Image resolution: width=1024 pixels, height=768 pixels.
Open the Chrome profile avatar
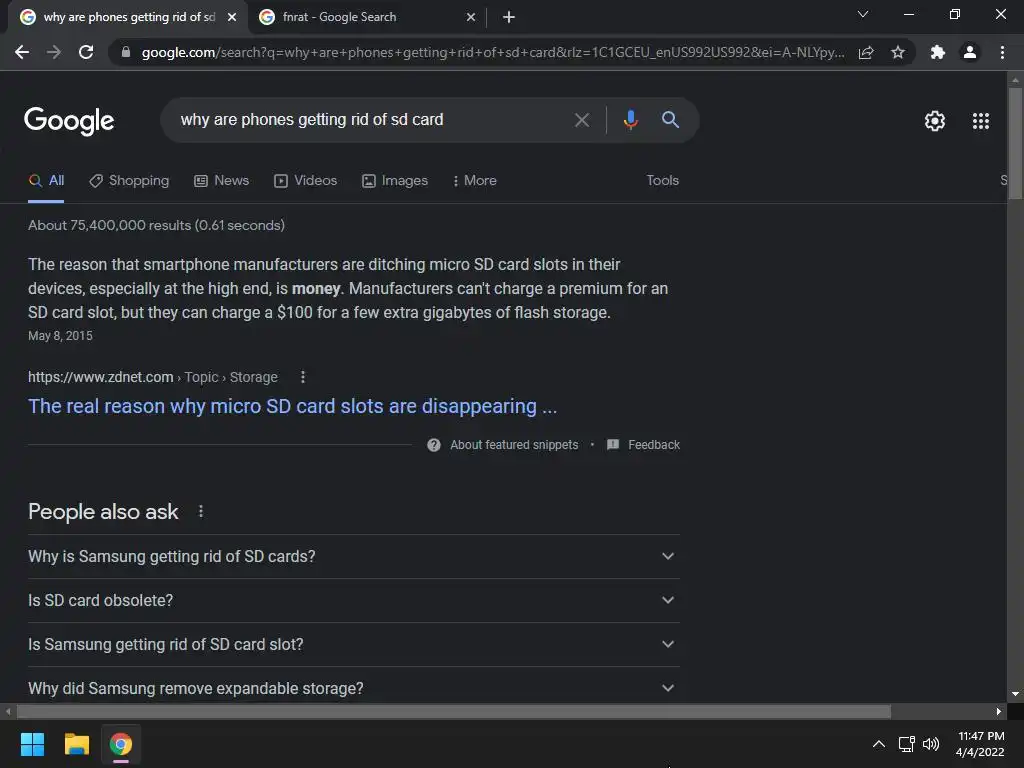970,52
